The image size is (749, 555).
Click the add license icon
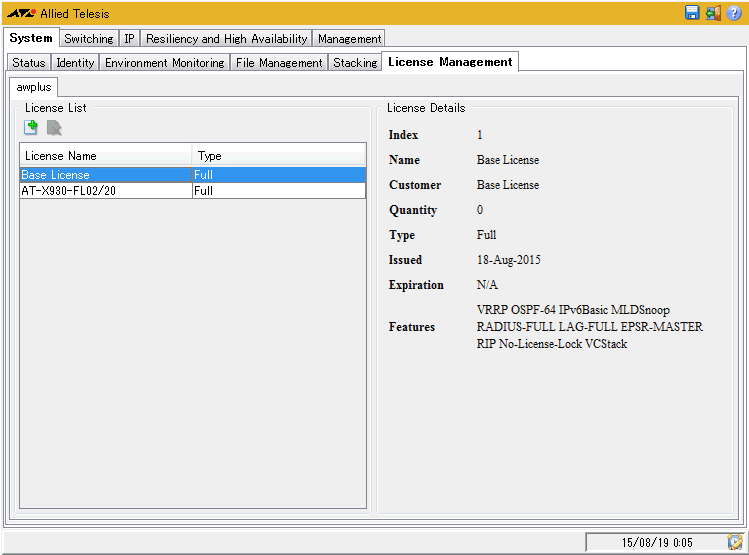pyautogui.click(x=31, y=127)
